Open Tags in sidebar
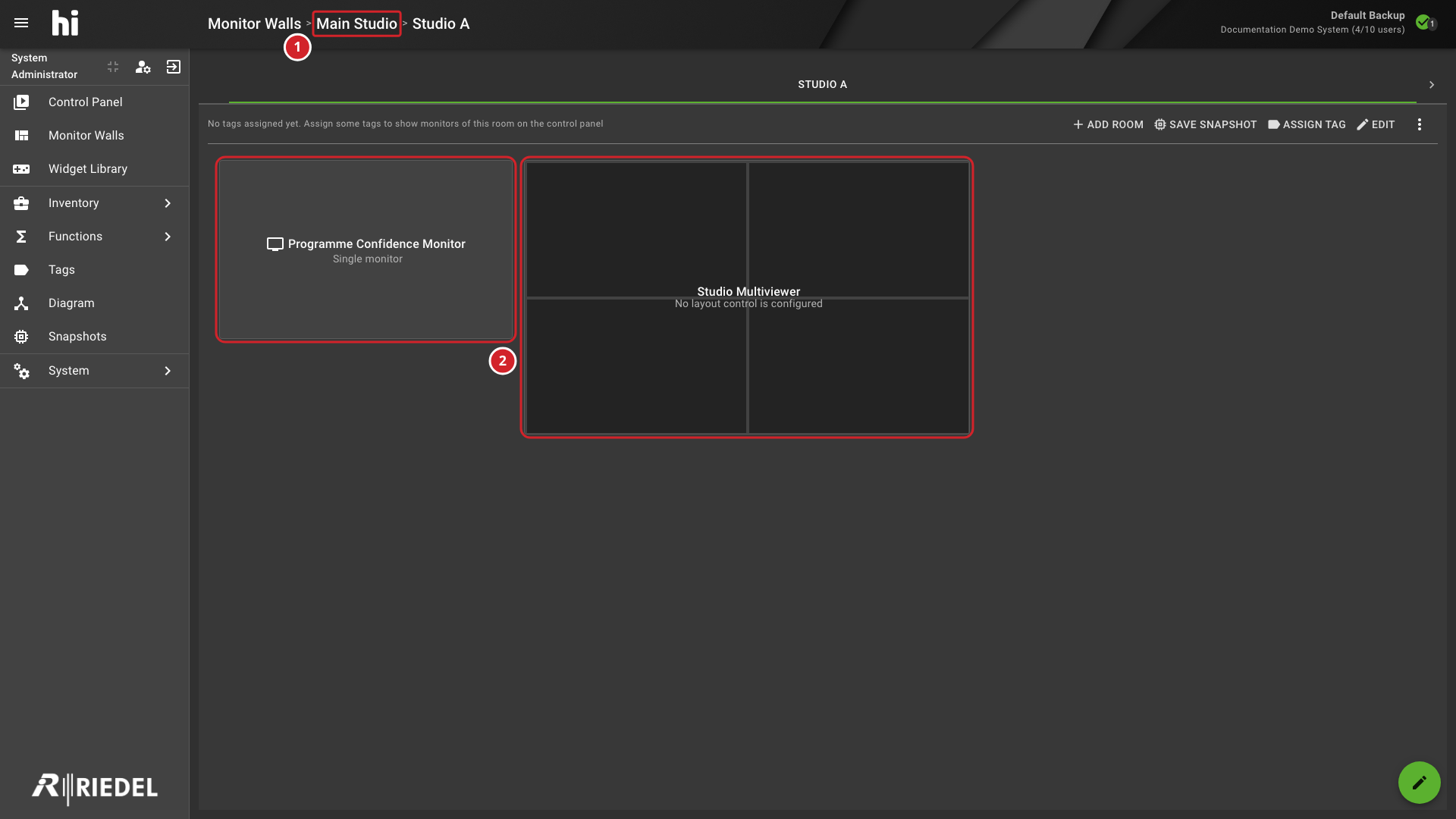This screenshot has width=1456, height=819. click(x=95, y=269)
